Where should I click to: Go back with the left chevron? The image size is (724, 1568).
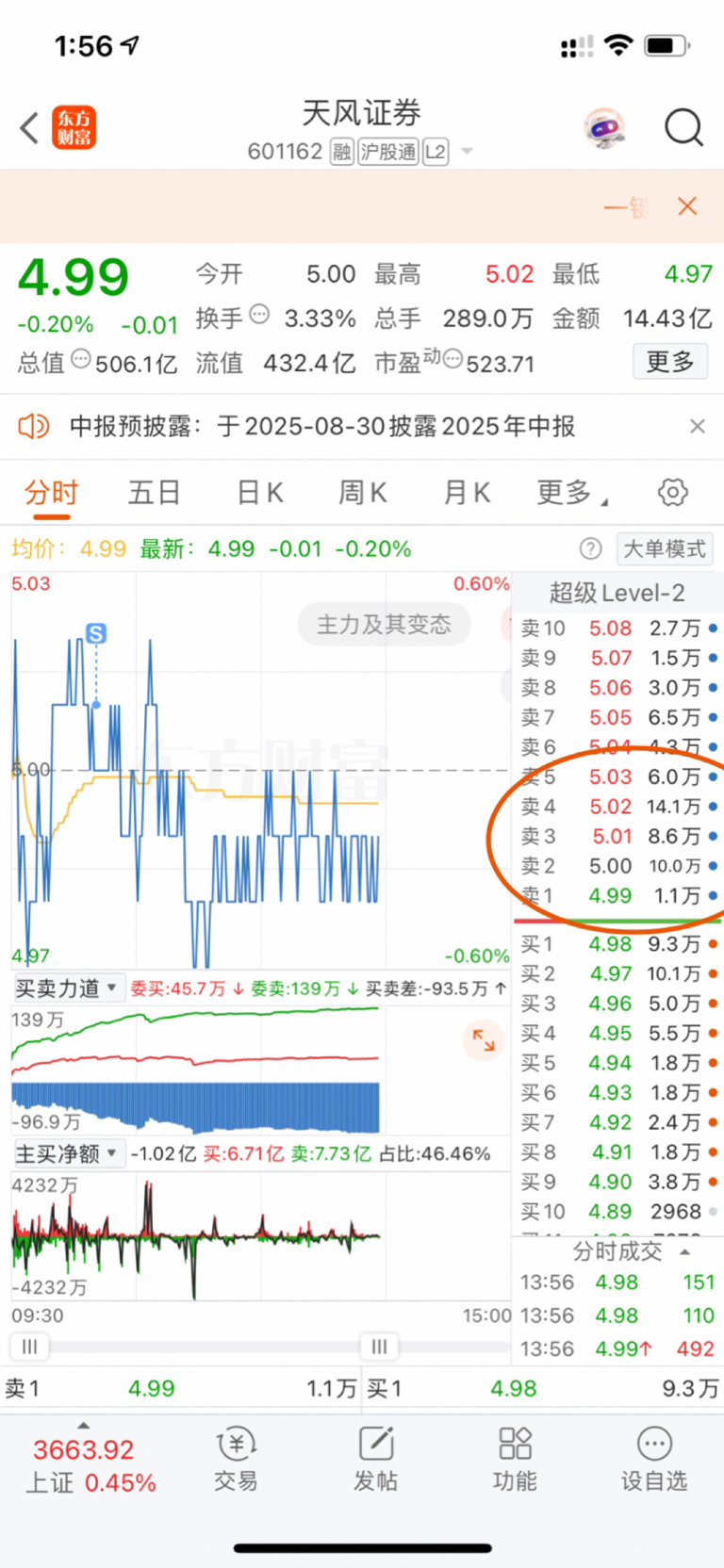[x=29, y=128]
